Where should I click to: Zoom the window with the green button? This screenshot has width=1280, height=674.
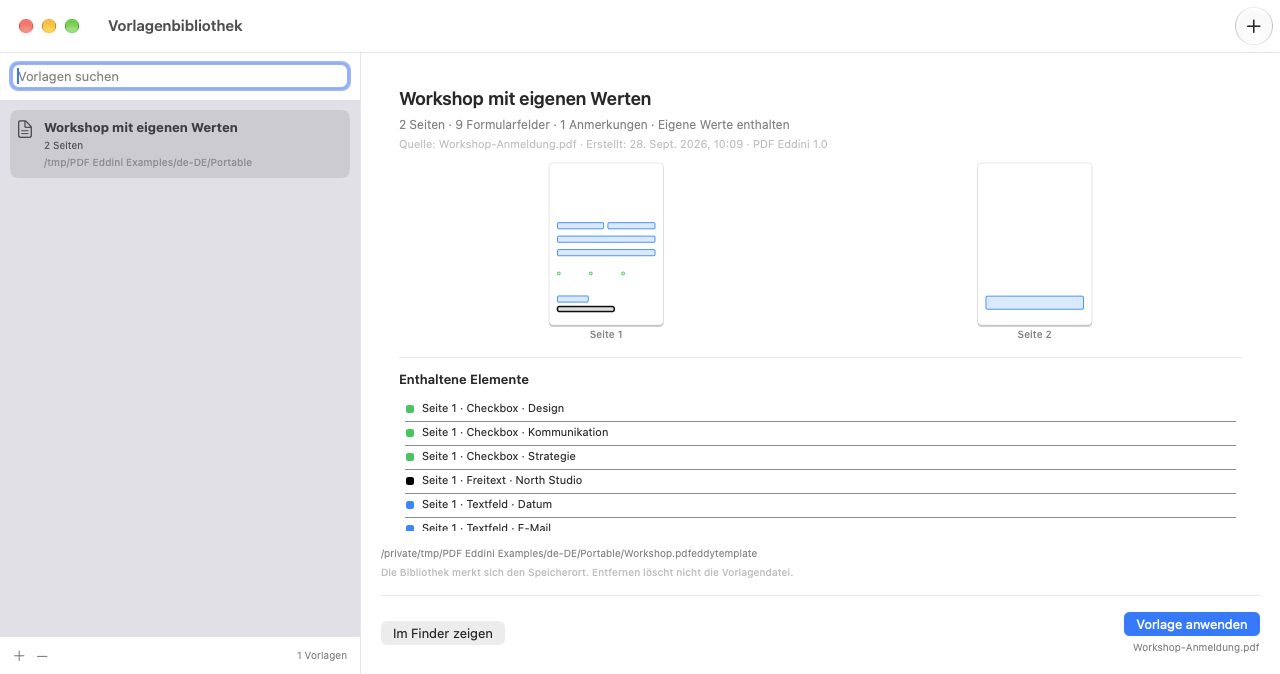pyautogui.click(x=72, y=26)
